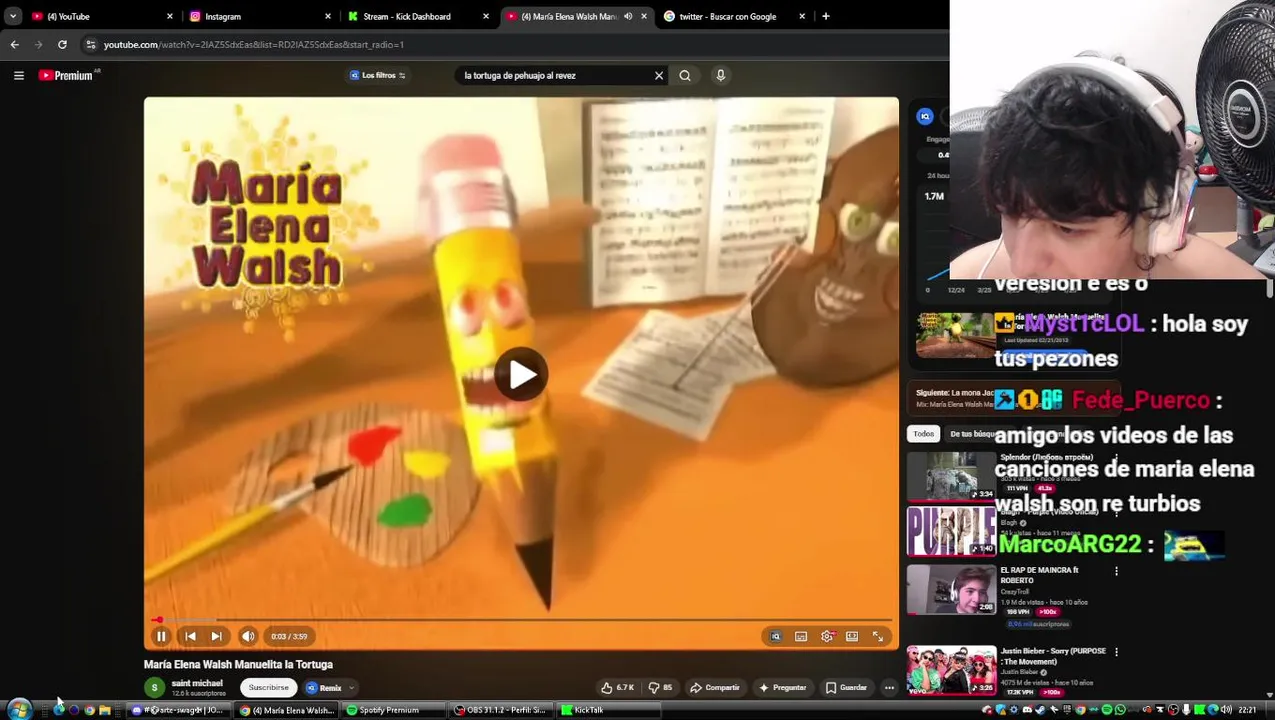Save video with the Guardar button

(846, 688)
